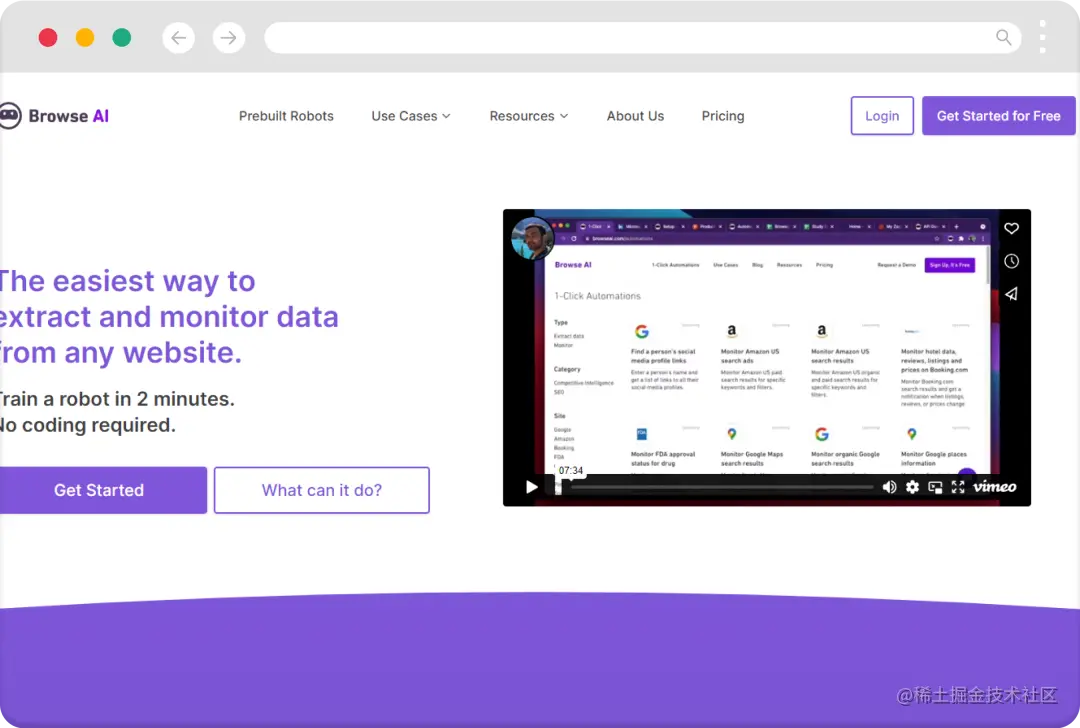Click the What can it do? button

pyautogui.click(x=322, y=490)
